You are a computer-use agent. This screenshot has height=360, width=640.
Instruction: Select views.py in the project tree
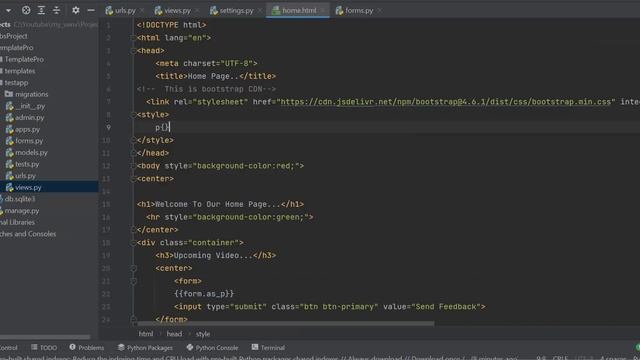[x=28, y=187]
